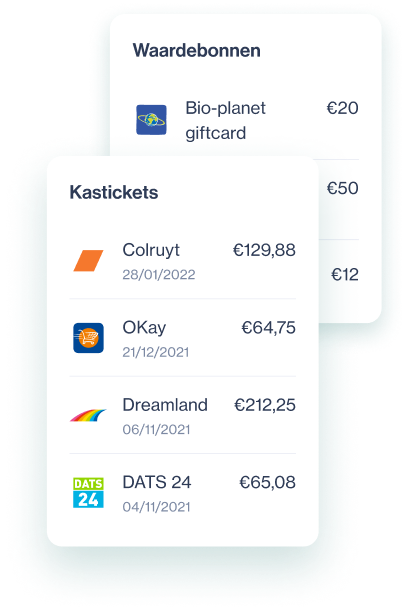Screen dimensions: 406x613
Task: Click the orange Colruyt logo icon
Action: pos(88,260)
